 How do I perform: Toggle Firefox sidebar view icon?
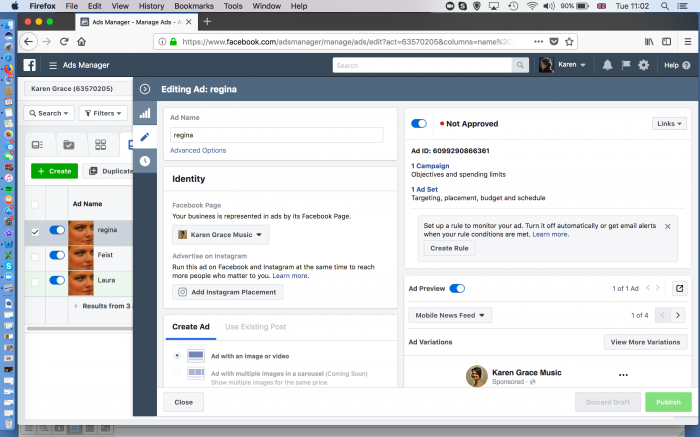(x=667, y=42)
